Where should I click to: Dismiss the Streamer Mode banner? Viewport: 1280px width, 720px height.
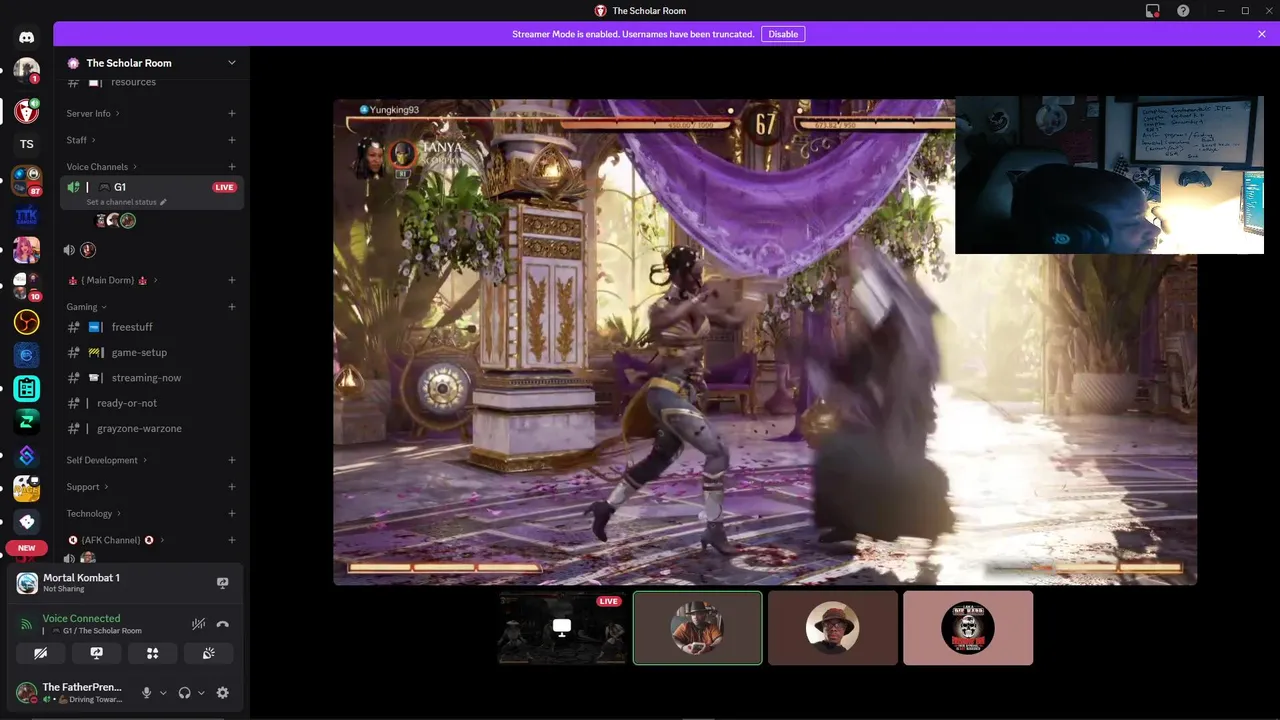point(1262,34)
